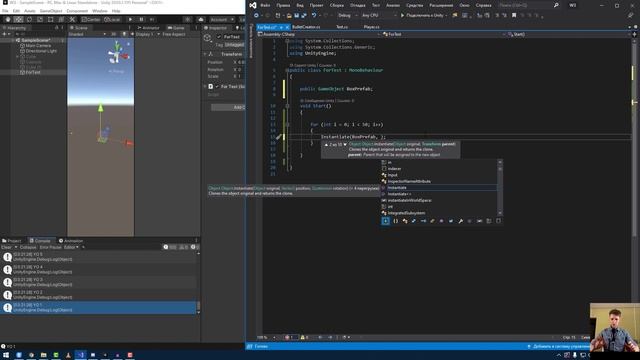
Task: Click Visual Studio search magnifier icon
Action: click(556, 5)
